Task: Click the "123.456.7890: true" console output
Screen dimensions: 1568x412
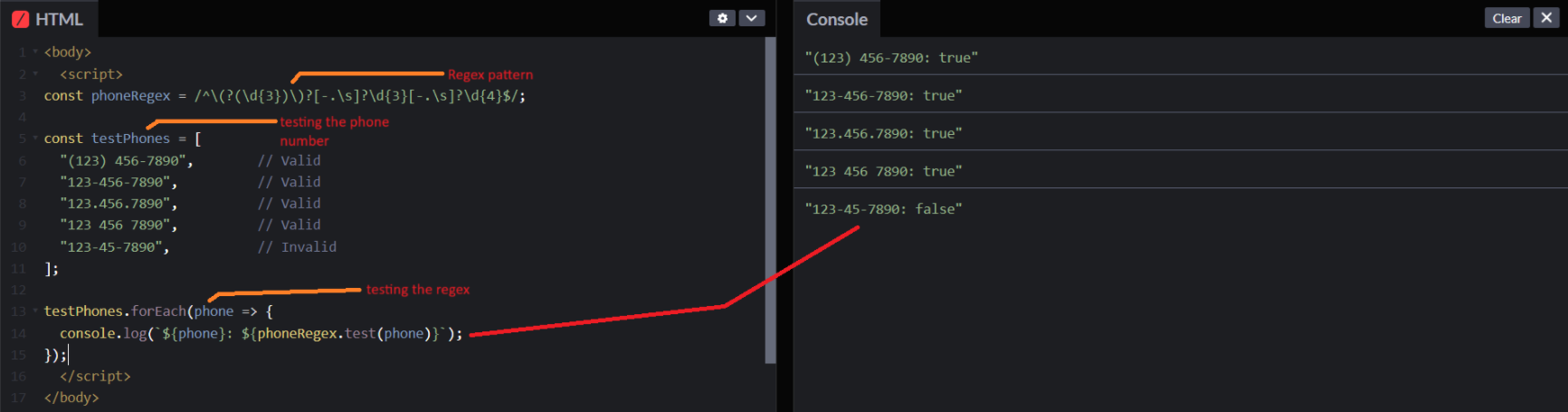Action: pyautogui.click(x=883, y=134)
